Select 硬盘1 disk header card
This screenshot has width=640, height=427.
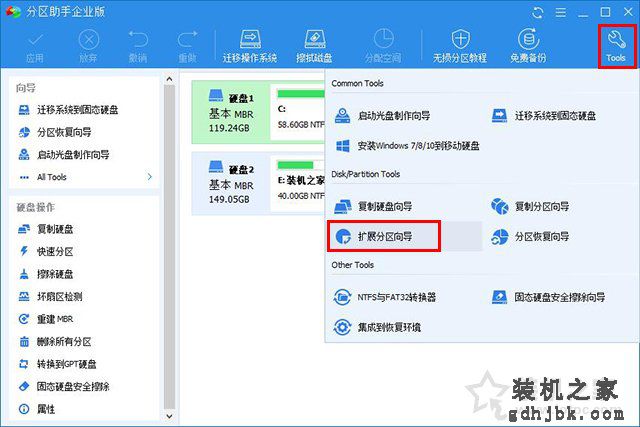pos(231,112)
